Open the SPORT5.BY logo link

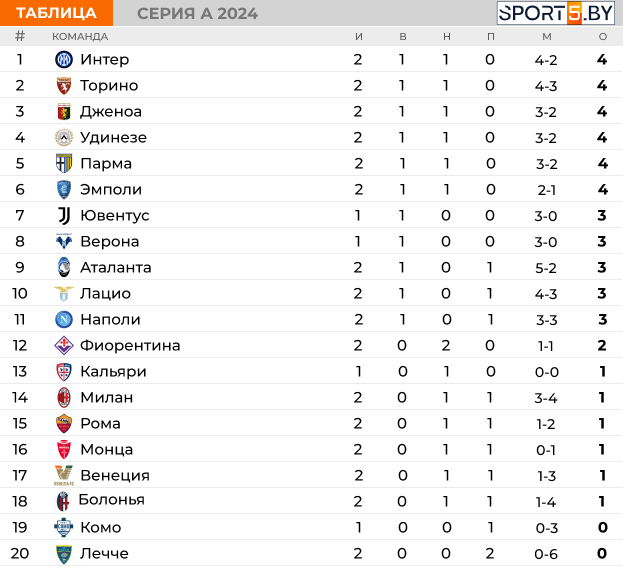tap(556, 13)
